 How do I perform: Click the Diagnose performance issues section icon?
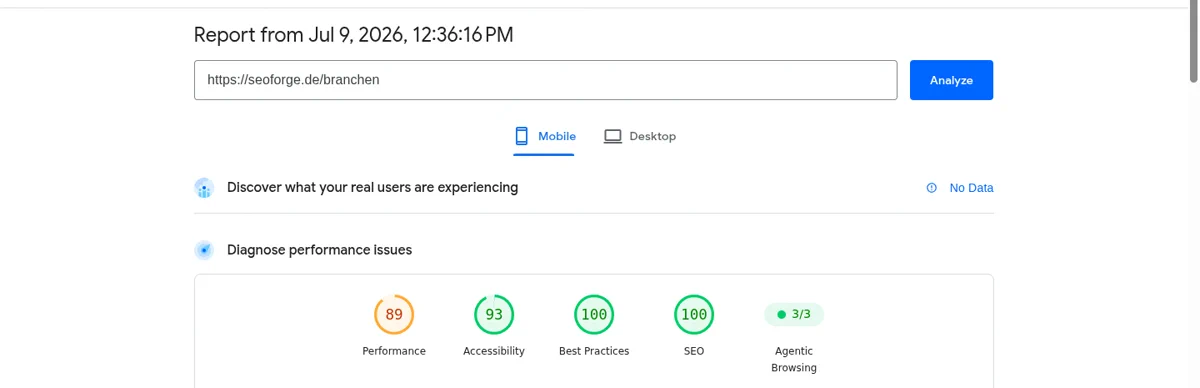(x=204, y=250)
